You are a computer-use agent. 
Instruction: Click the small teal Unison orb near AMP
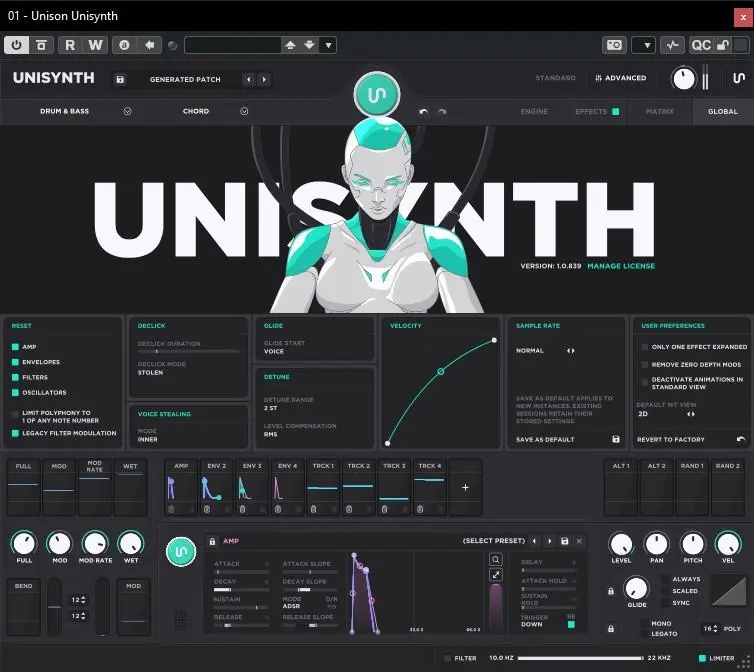point(181,551)
